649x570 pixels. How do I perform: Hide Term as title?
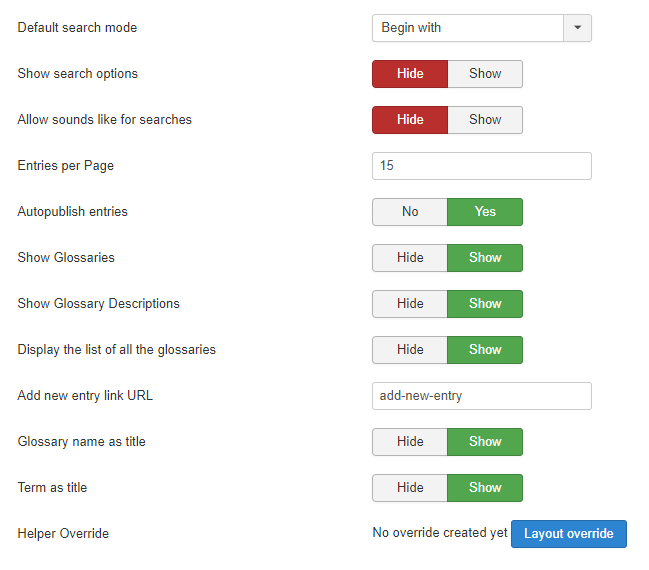[410, 488]
